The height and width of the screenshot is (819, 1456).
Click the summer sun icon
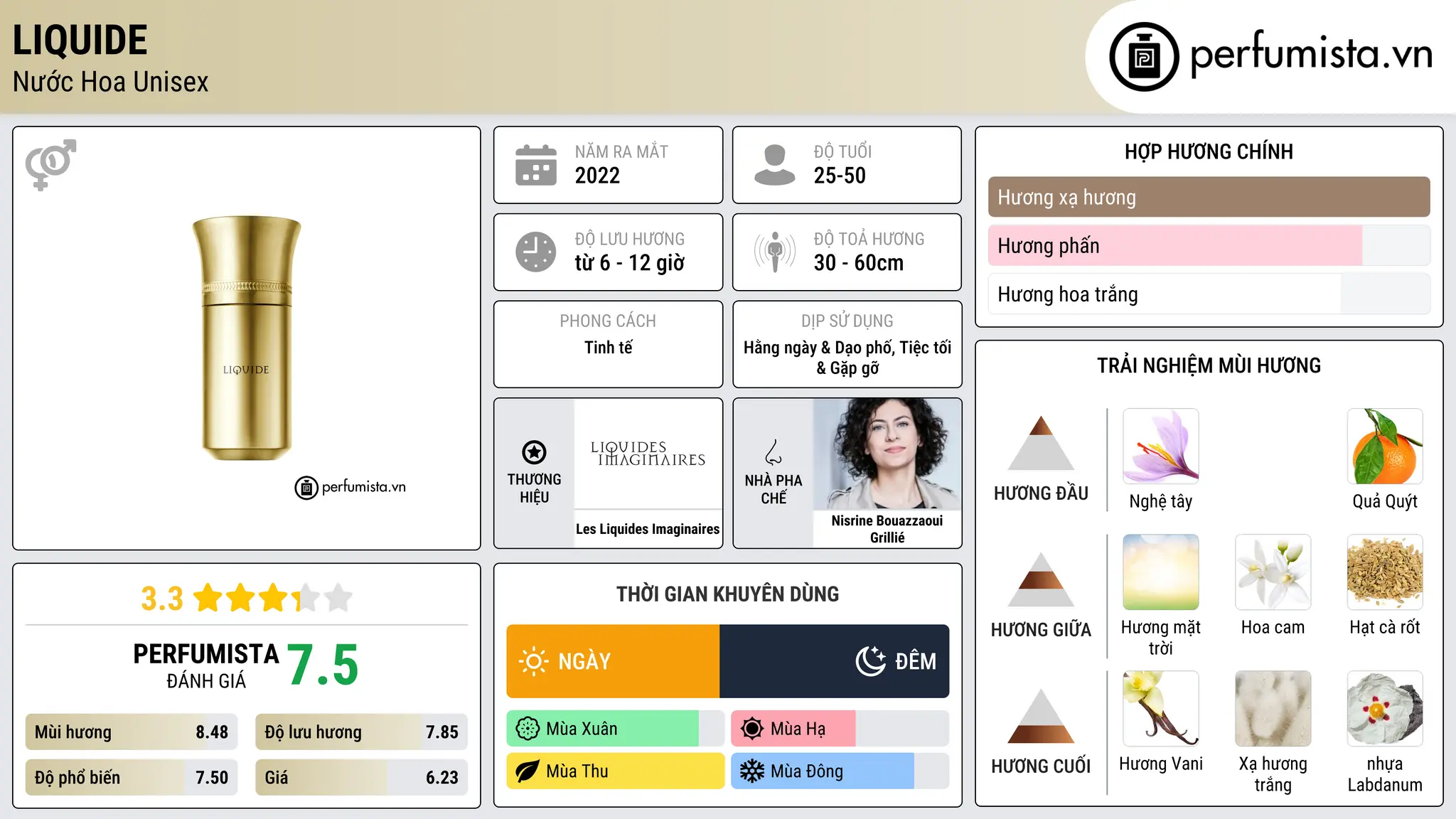tap(752, 729)
